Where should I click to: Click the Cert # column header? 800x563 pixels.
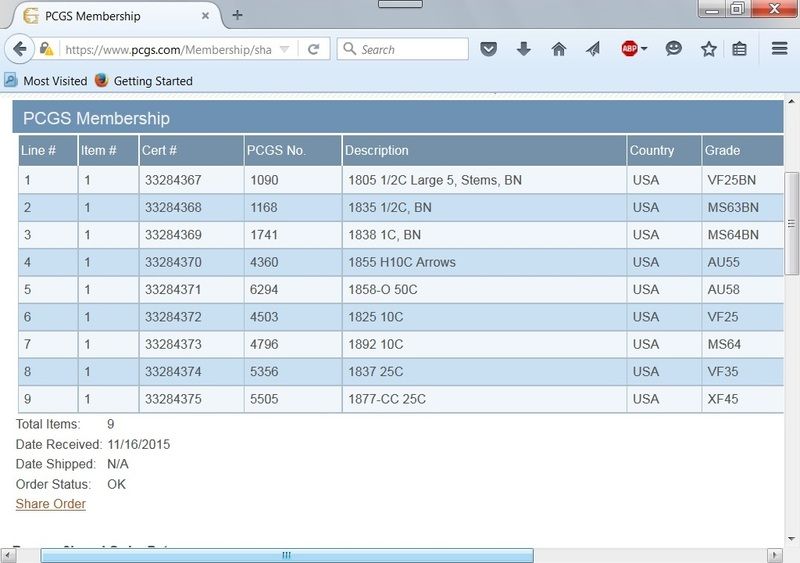[x=191, y=150]
